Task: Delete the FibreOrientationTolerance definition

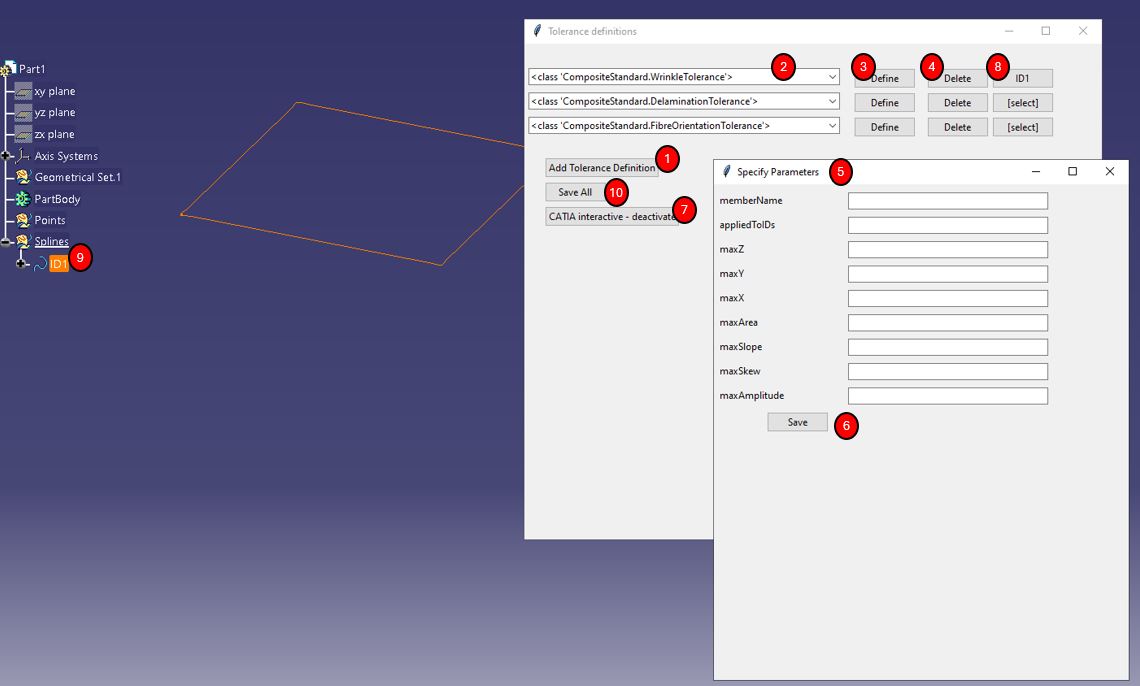Action: pos(957,127)
